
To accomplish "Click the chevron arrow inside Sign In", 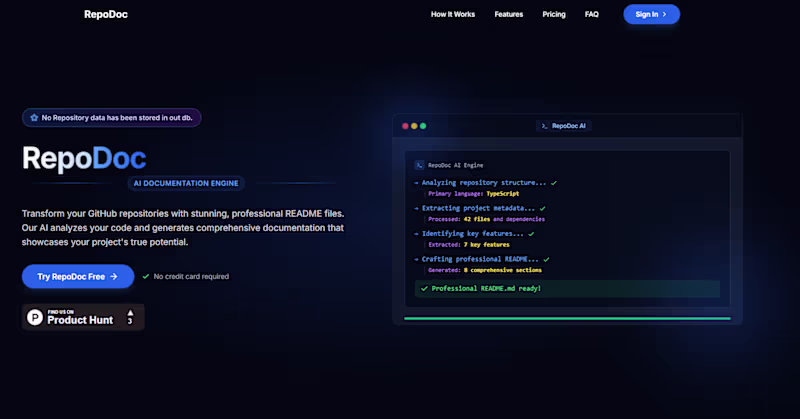I will [x=664, y=14].
